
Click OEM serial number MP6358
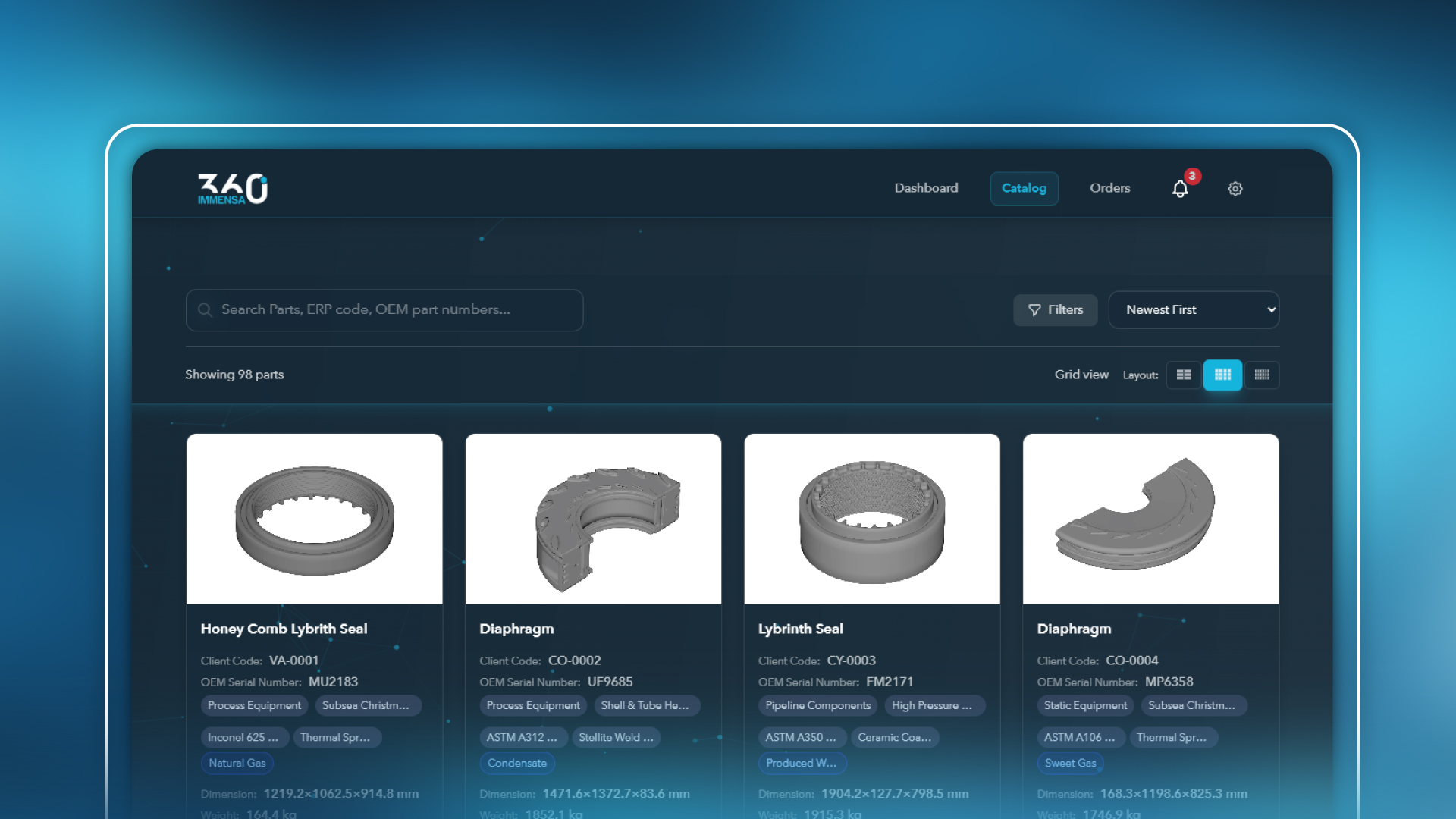click(1169, 682)
